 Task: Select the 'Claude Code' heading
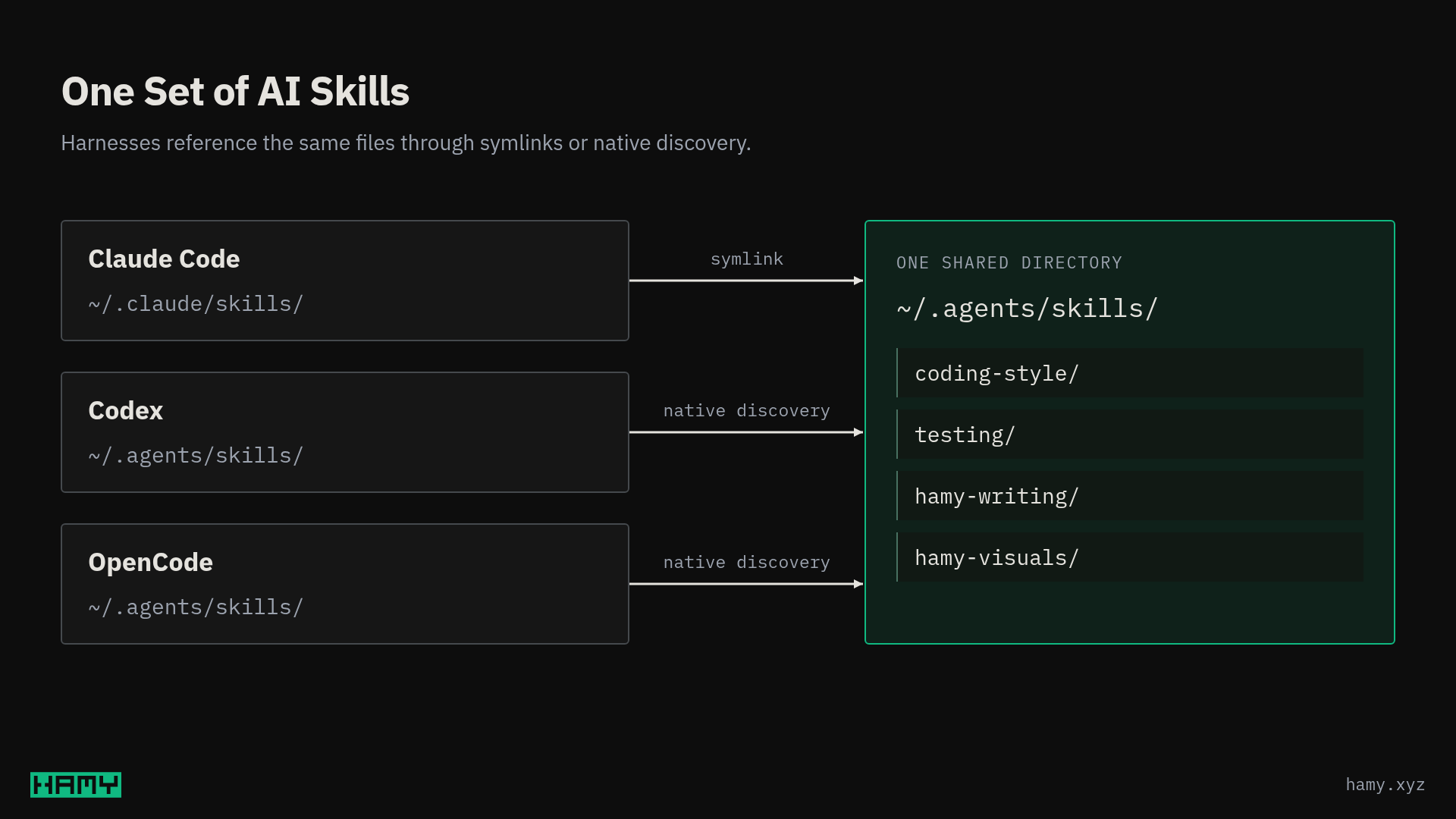click(x=164, y=259)
